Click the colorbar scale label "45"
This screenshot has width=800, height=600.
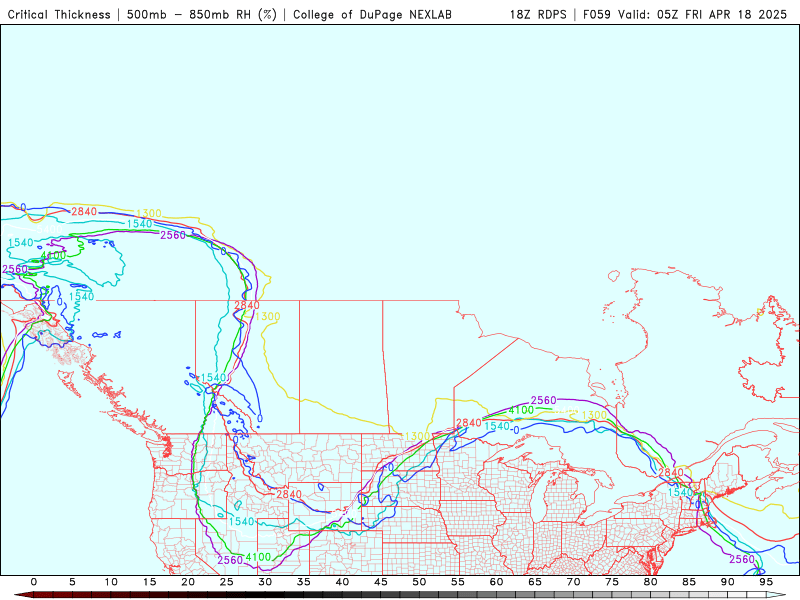click(x=381, y=582)
